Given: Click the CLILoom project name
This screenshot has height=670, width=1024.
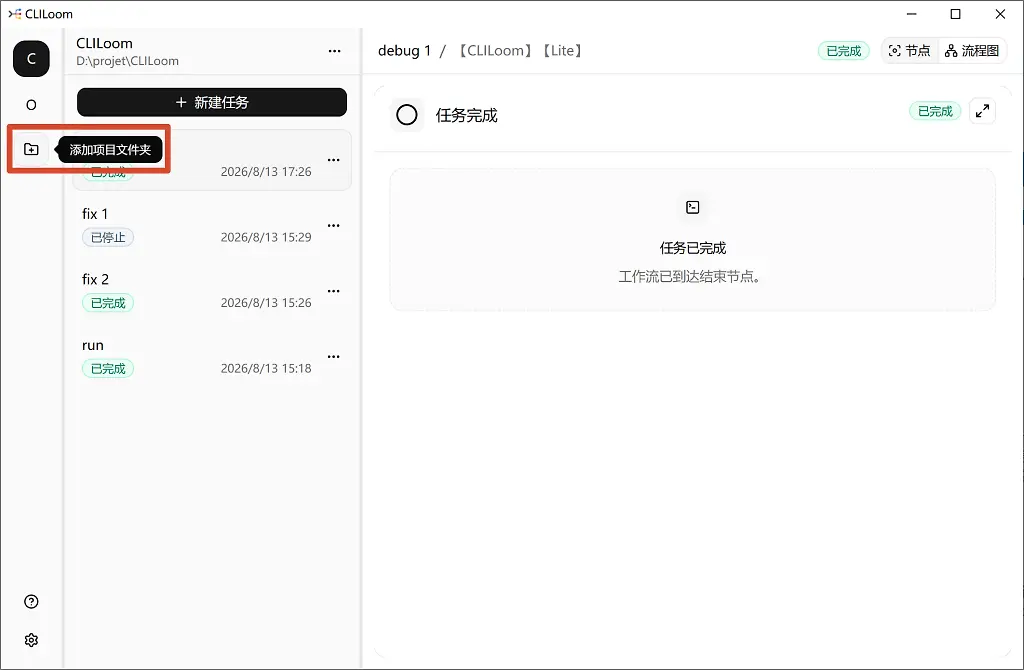Looking at the screenshot, I should click(104, 44).
